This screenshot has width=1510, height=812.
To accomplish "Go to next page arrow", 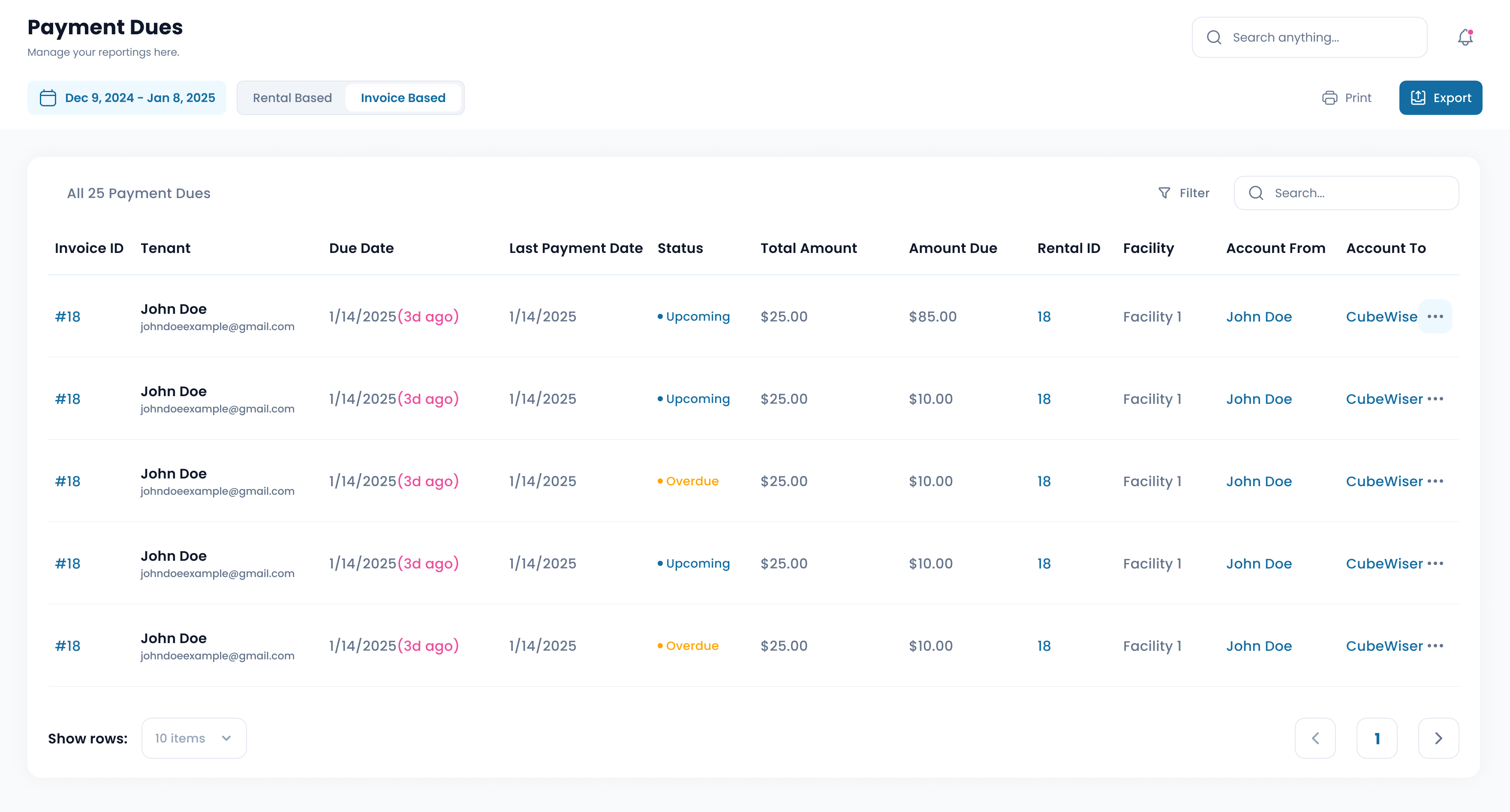I will (x=1438, y=738).
